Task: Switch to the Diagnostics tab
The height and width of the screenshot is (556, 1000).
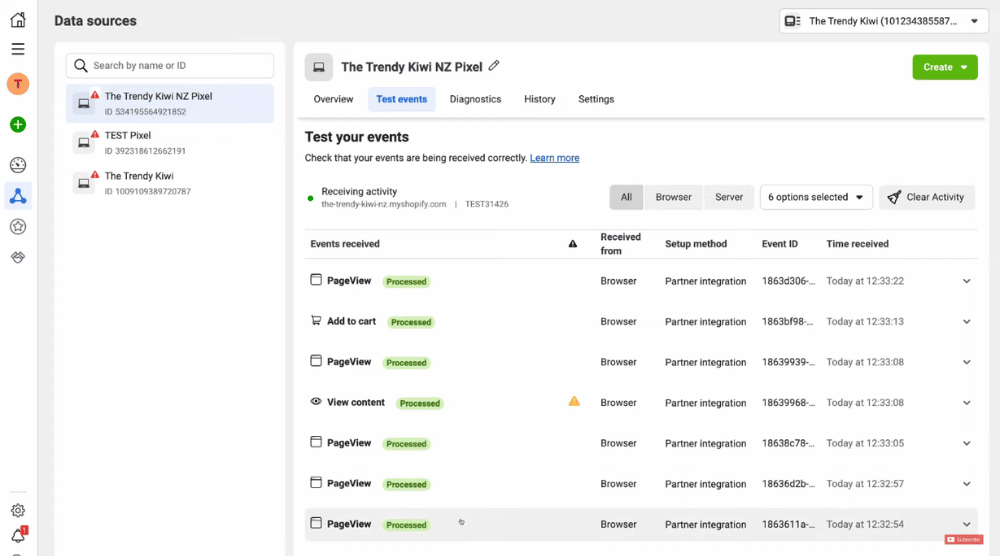Action: (475, 99)
